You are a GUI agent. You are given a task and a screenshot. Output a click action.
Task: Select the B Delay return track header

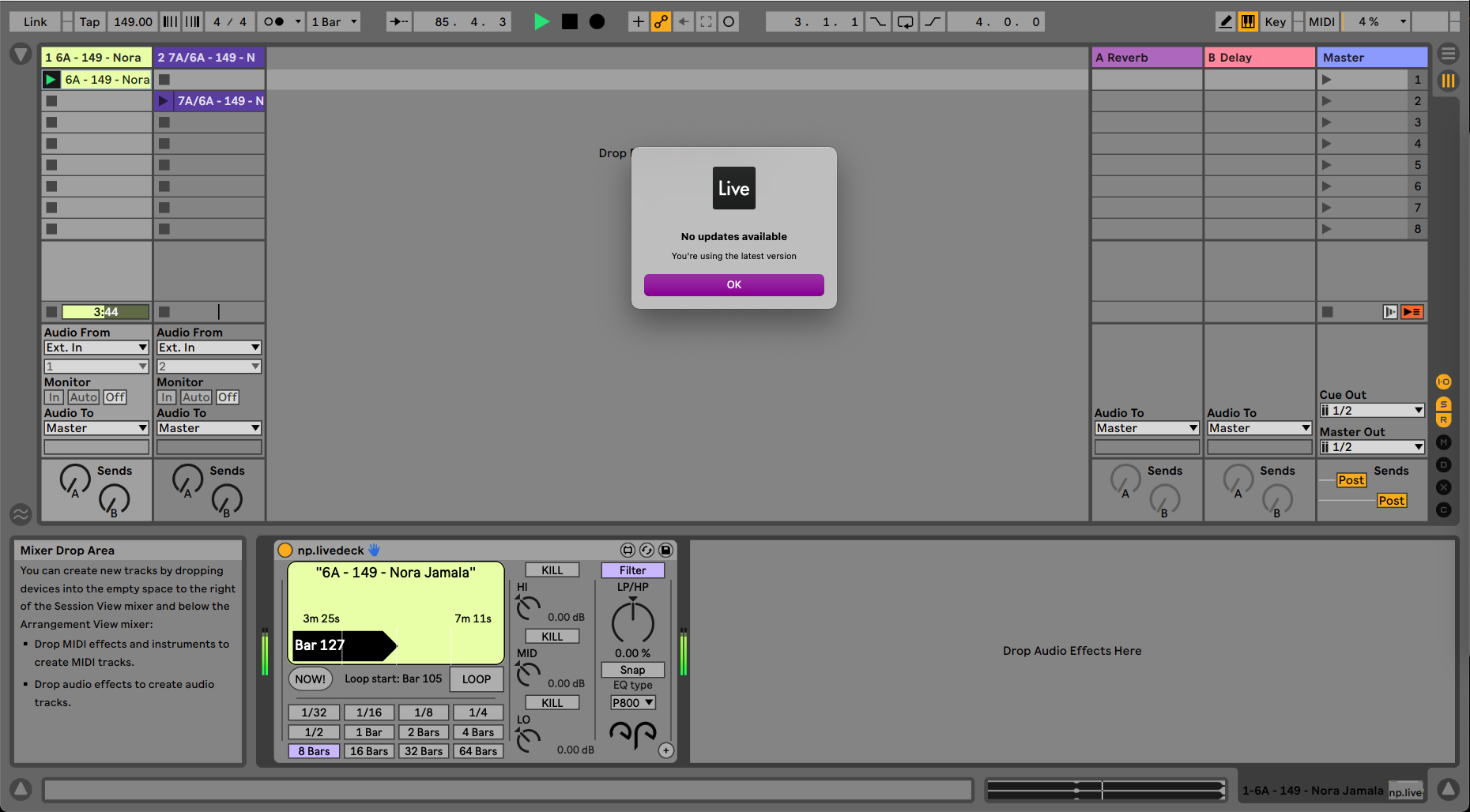tap(1259, 57)
